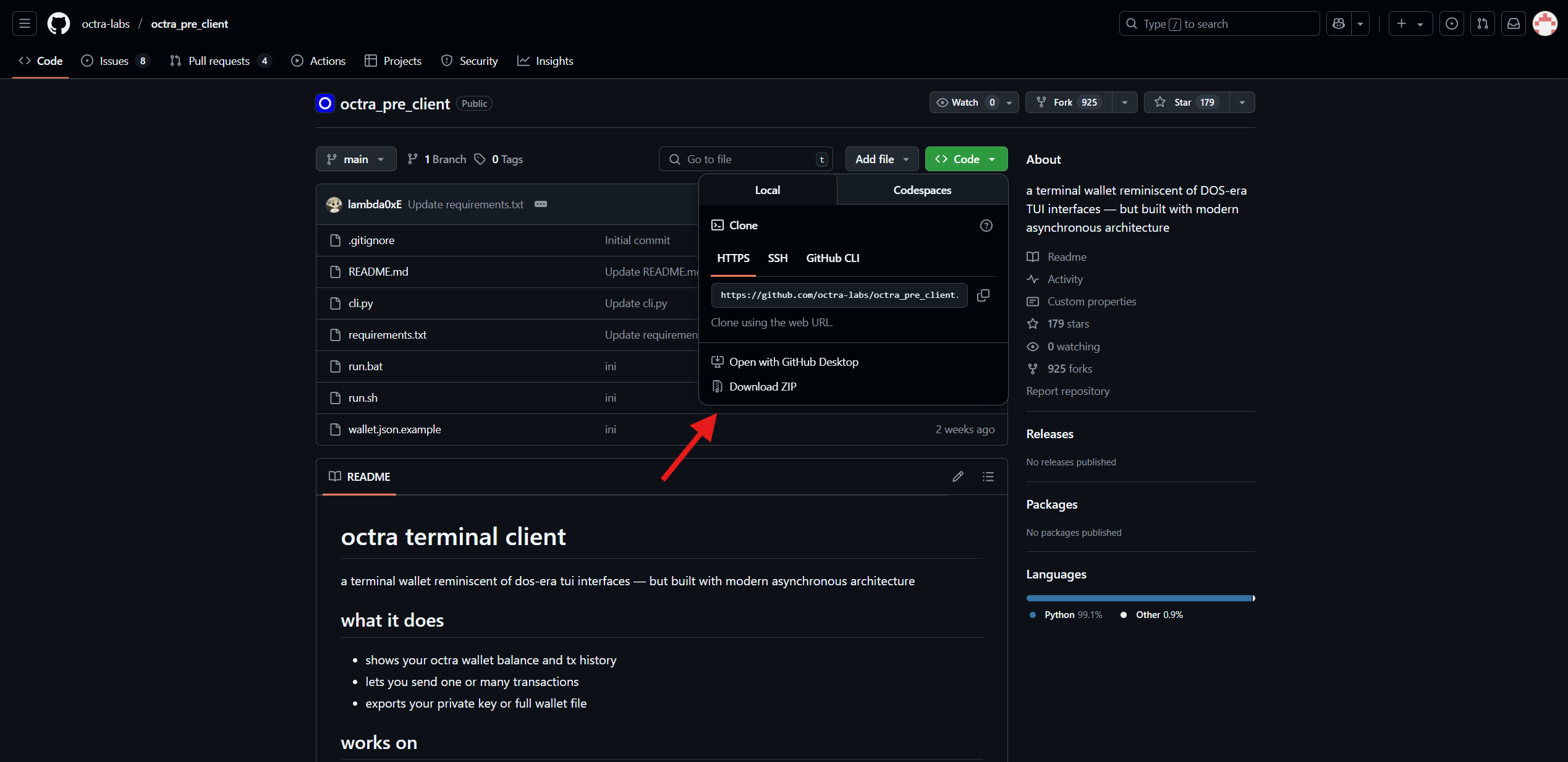Open the requirements.txt file
The height and width of the screenshot is (762, 1568).
pyautogui.click(x=388, y=334)
